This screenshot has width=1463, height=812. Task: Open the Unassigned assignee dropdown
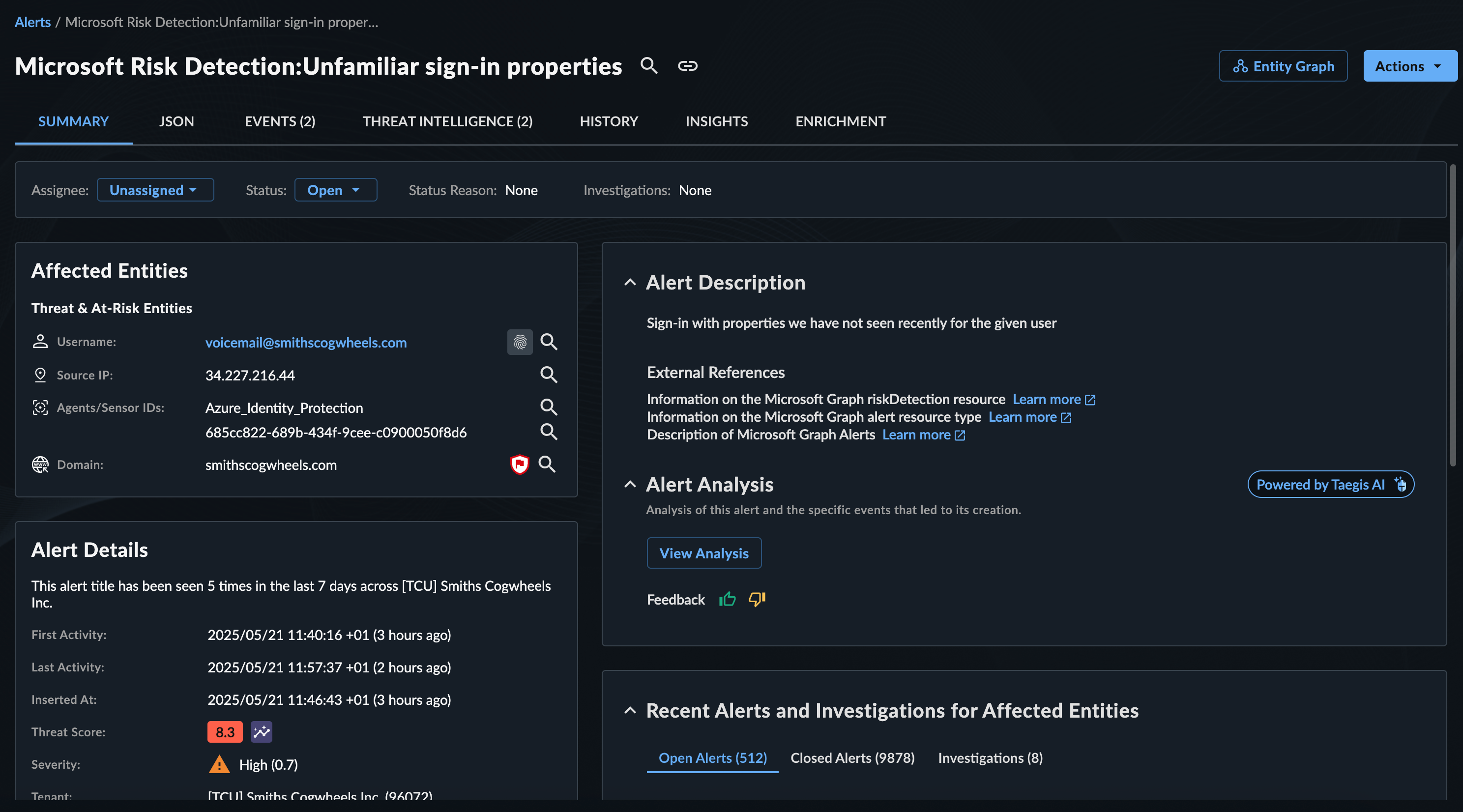click(x=155, y=190)
